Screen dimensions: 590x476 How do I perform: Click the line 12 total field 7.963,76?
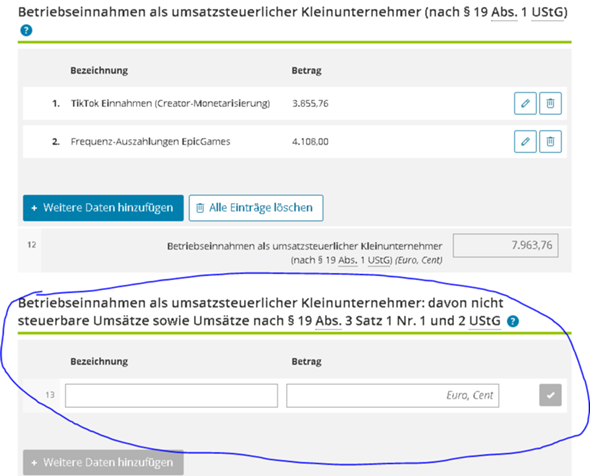[505, 246]
